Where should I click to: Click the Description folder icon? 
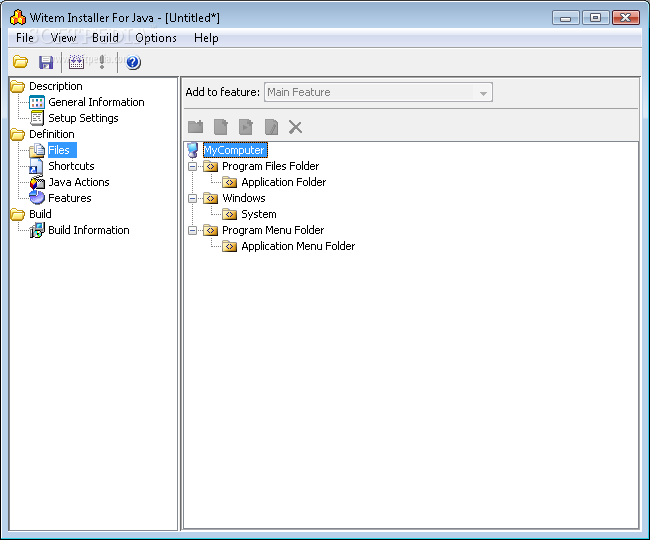17,86
